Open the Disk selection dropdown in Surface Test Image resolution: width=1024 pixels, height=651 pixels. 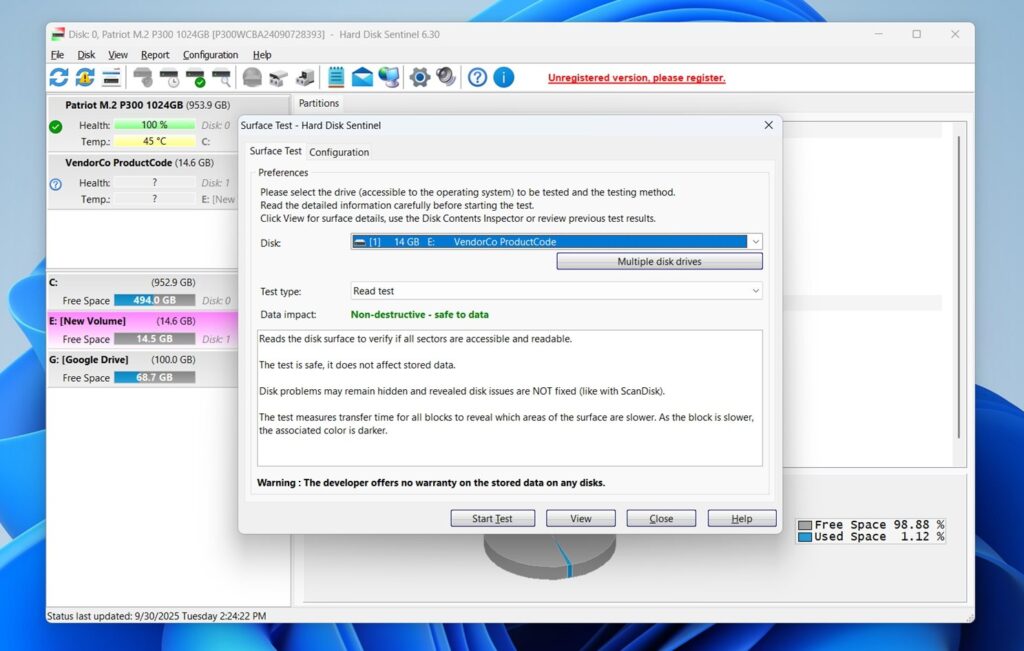click(x=756, y=241)
